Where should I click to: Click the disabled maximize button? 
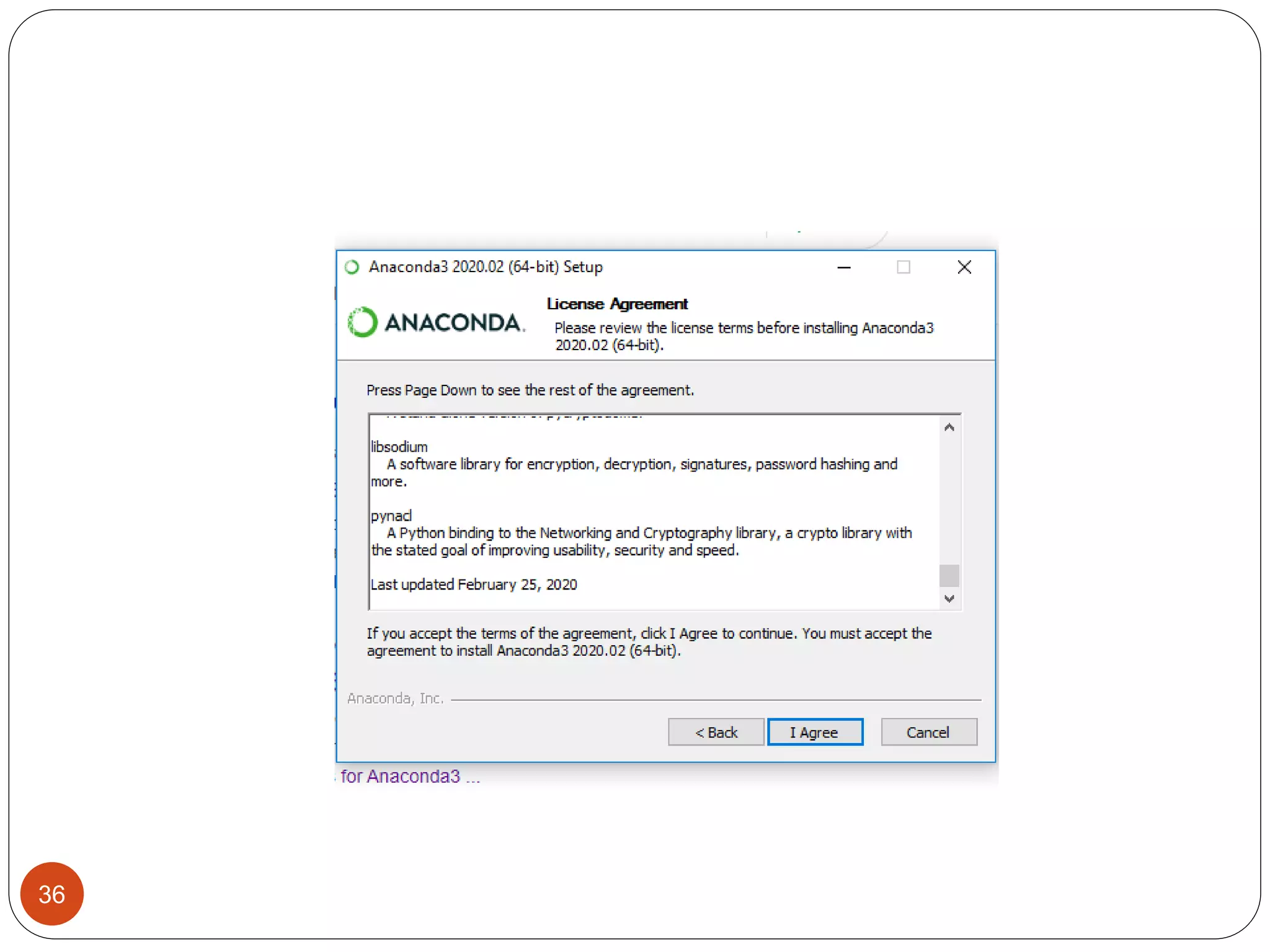click(904, 267)
